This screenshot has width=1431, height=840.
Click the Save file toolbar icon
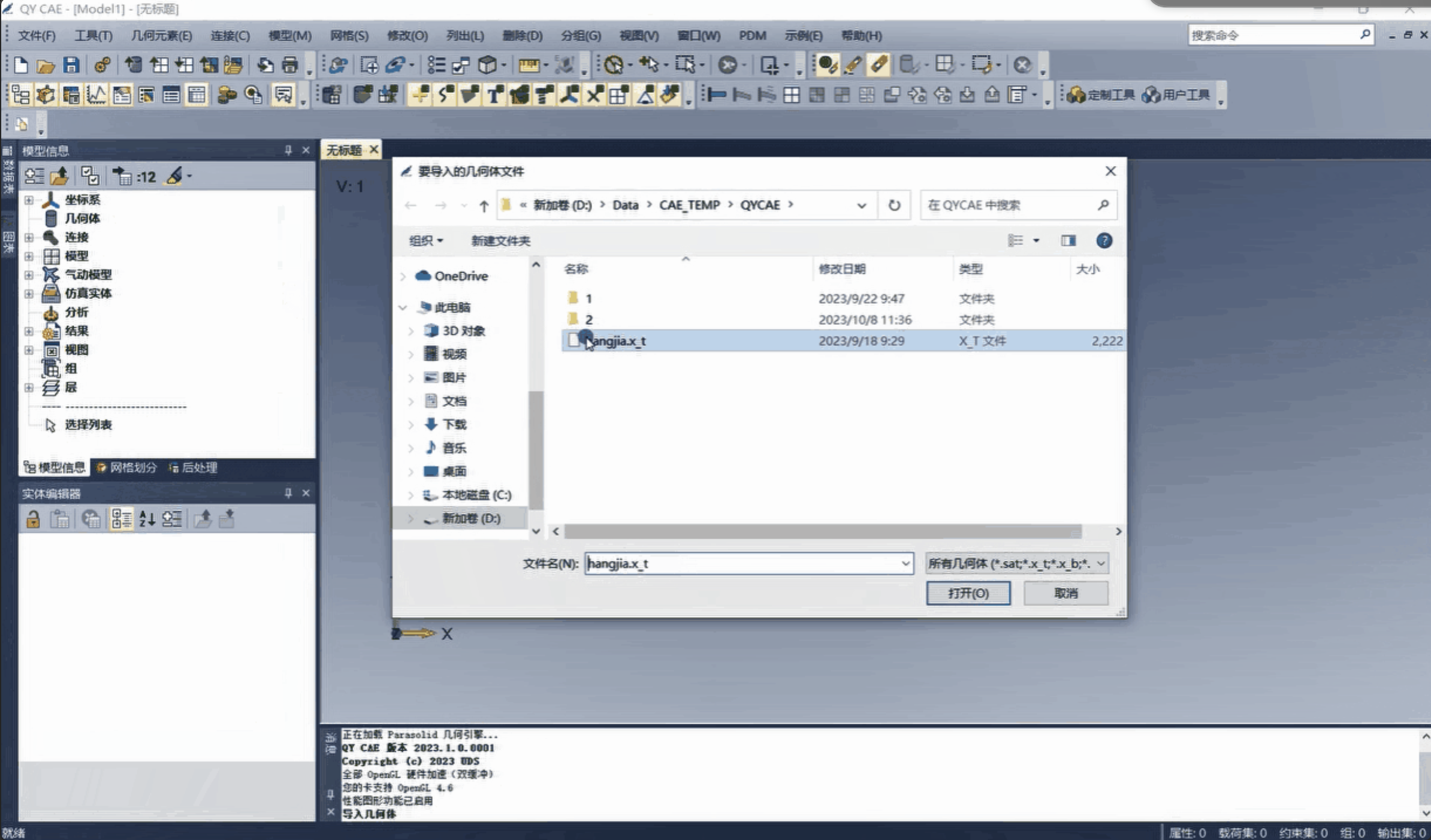click(x=71, y=65)
